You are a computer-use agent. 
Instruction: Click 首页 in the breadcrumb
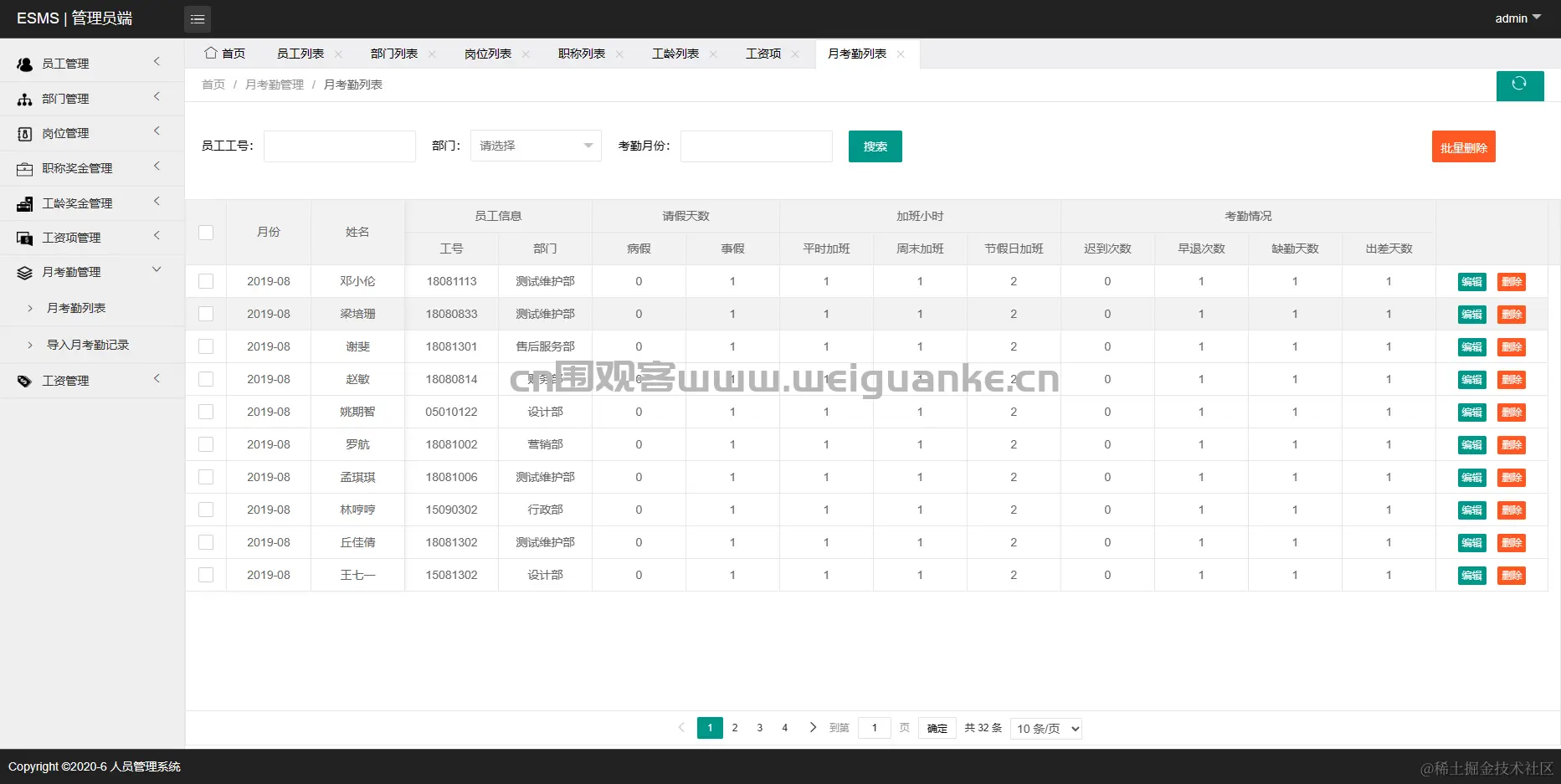click(213, 85)
